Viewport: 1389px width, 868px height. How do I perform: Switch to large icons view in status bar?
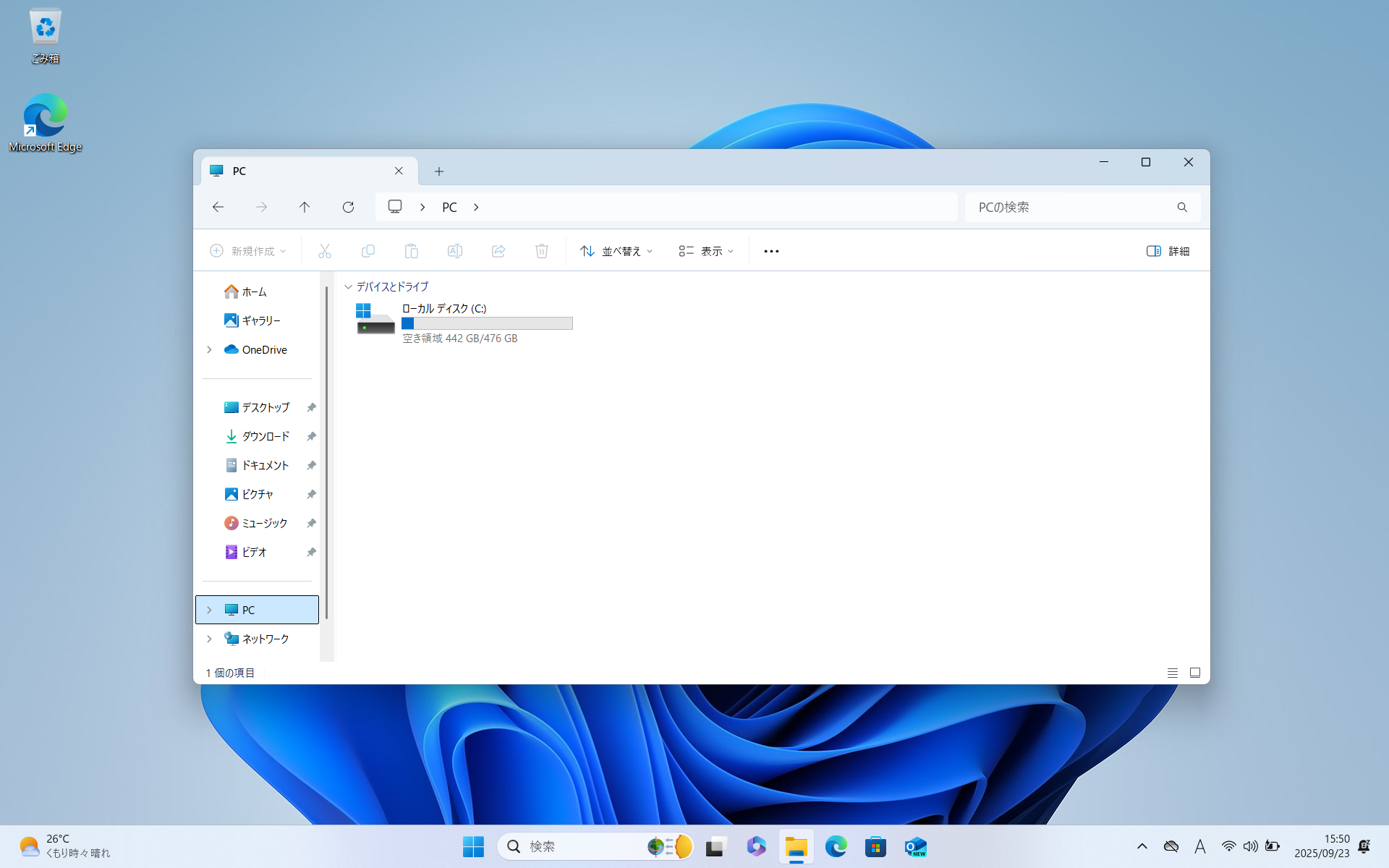point(1195,673)
